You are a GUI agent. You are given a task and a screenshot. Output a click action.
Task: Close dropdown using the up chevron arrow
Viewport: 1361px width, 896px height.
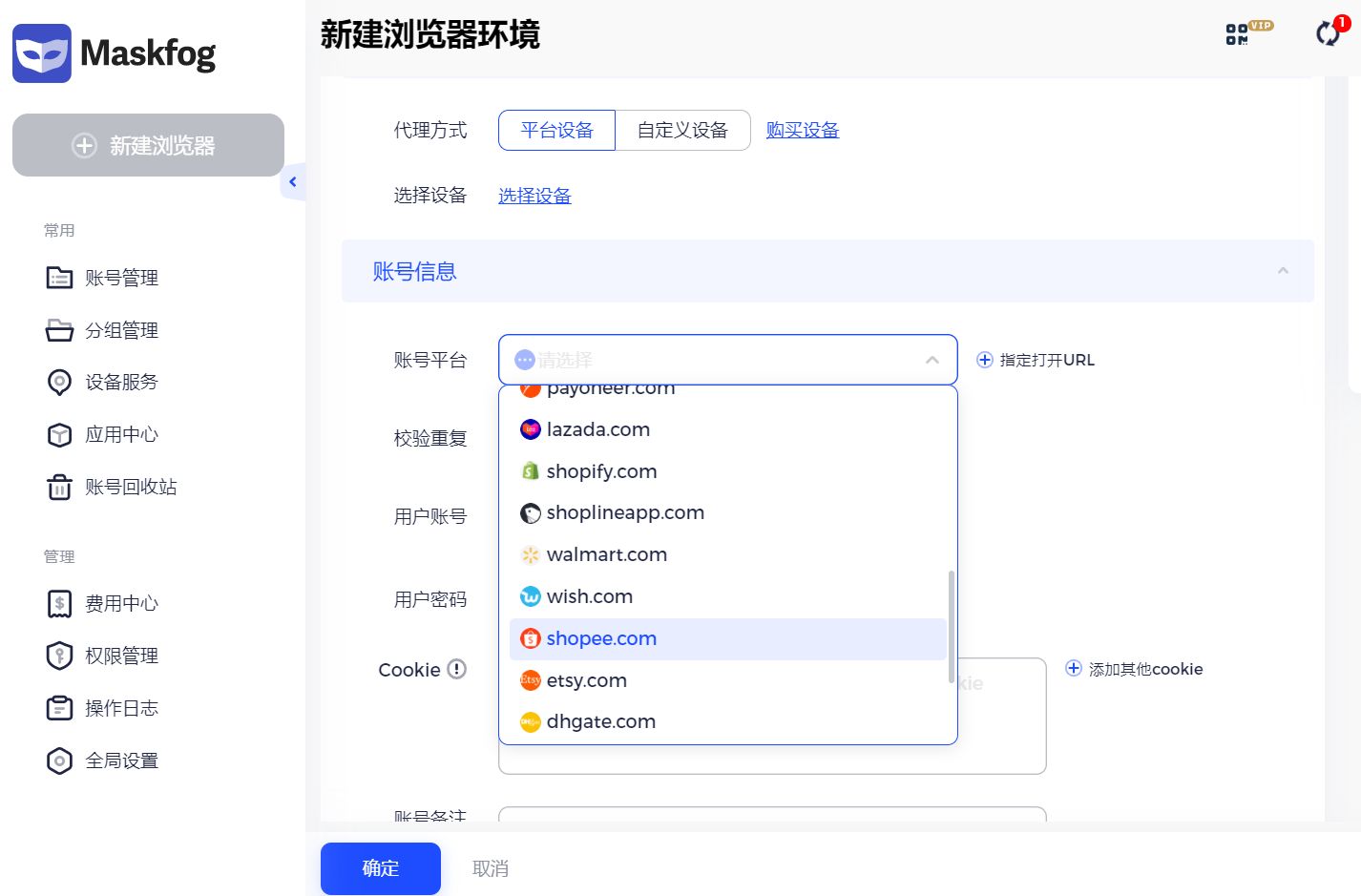click(932, 360)
